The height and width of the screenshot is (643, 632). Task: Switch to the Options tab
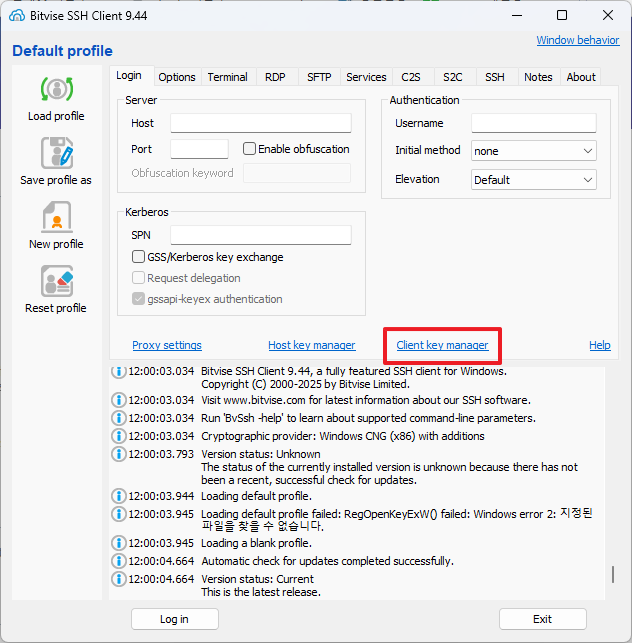point(177,77)
